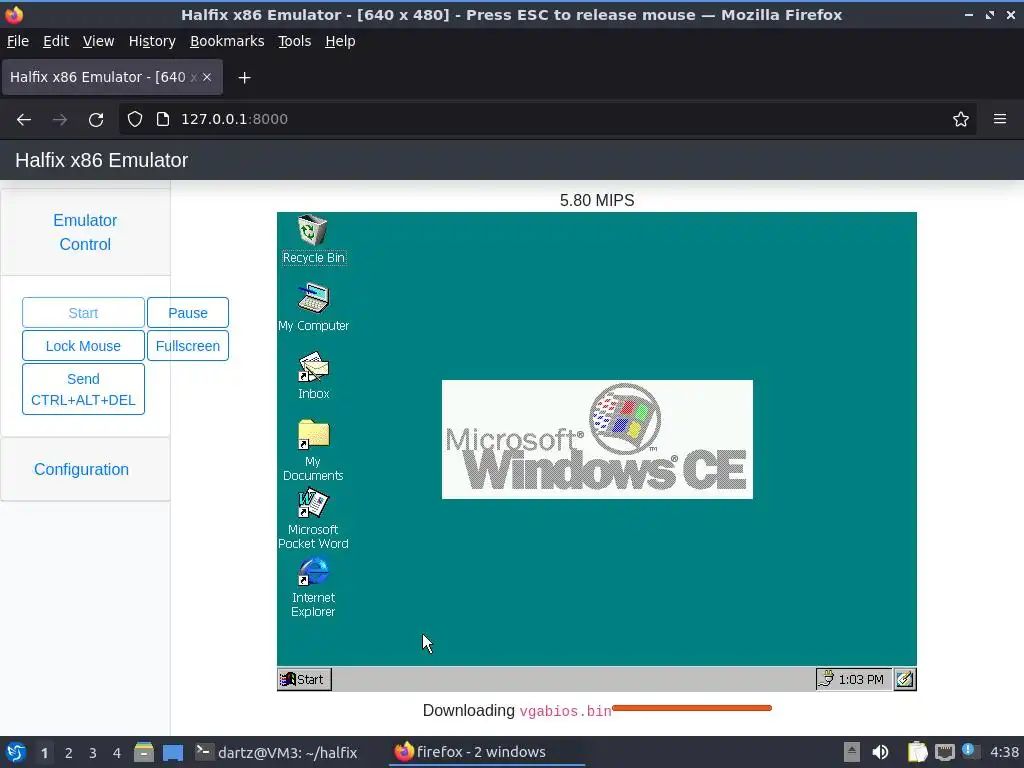Screen dimensions: 1024x768
Task: Open the Firefox hamburger menu
Action: 1000,120
